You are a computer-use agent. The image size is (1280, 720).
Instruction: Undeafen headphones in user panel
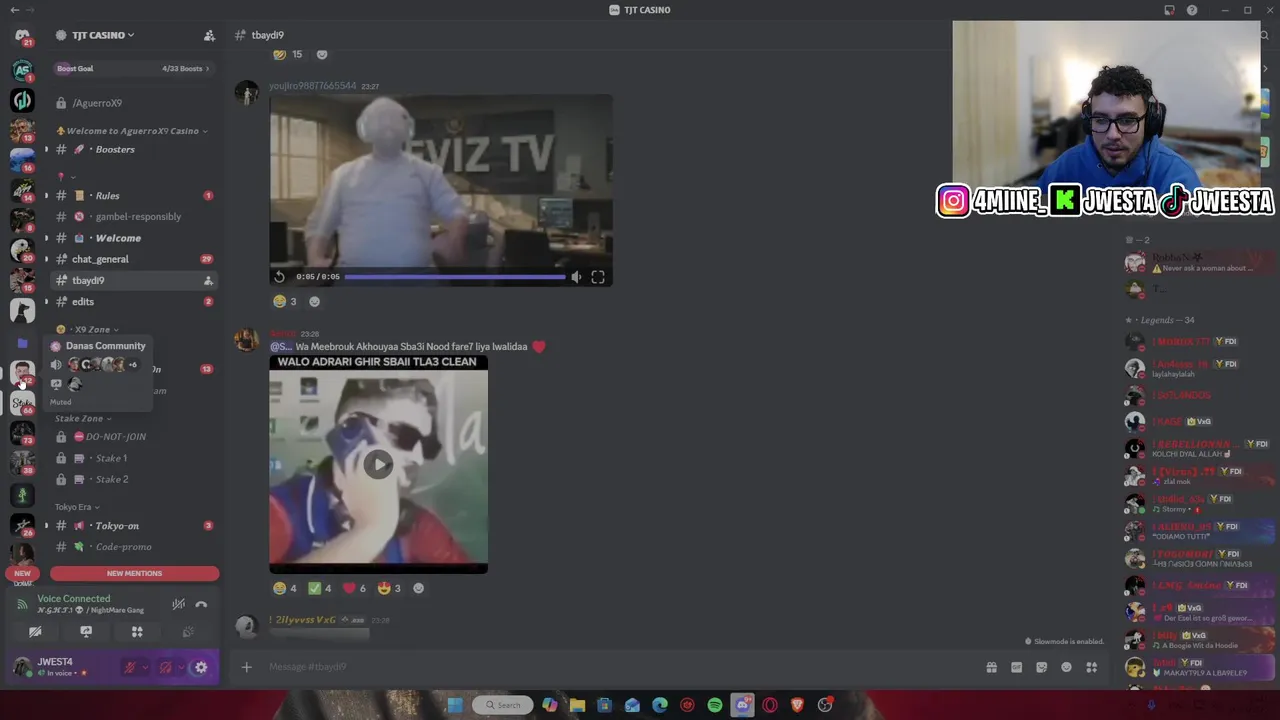point(165,667)
